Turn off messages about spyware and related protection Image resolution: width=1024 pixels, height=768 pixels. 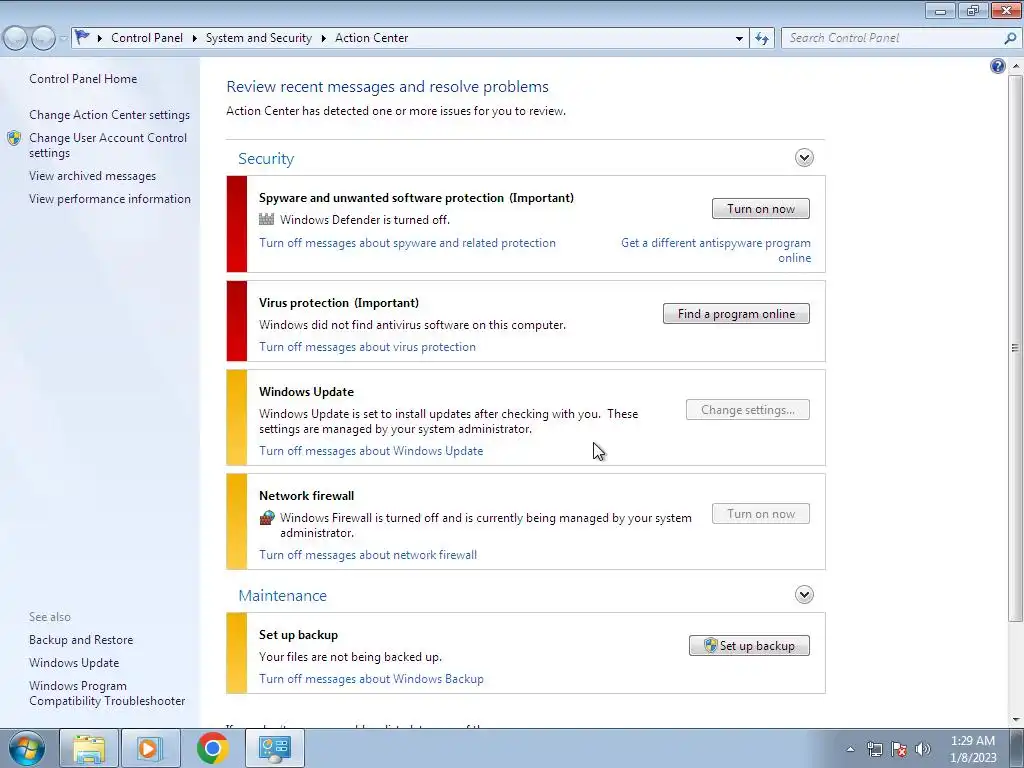[x=408, y=242]
